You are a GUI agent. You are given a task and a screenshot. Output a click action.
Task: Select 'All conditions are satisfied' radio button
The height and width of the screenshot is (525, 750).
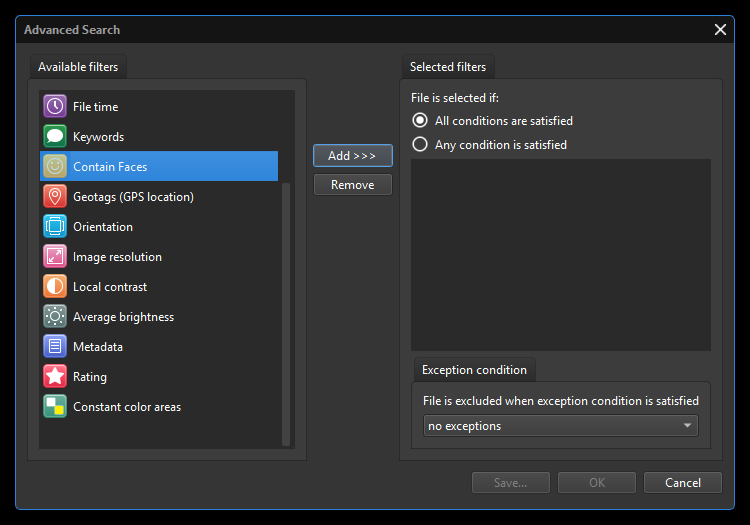(x=420, y=121)
